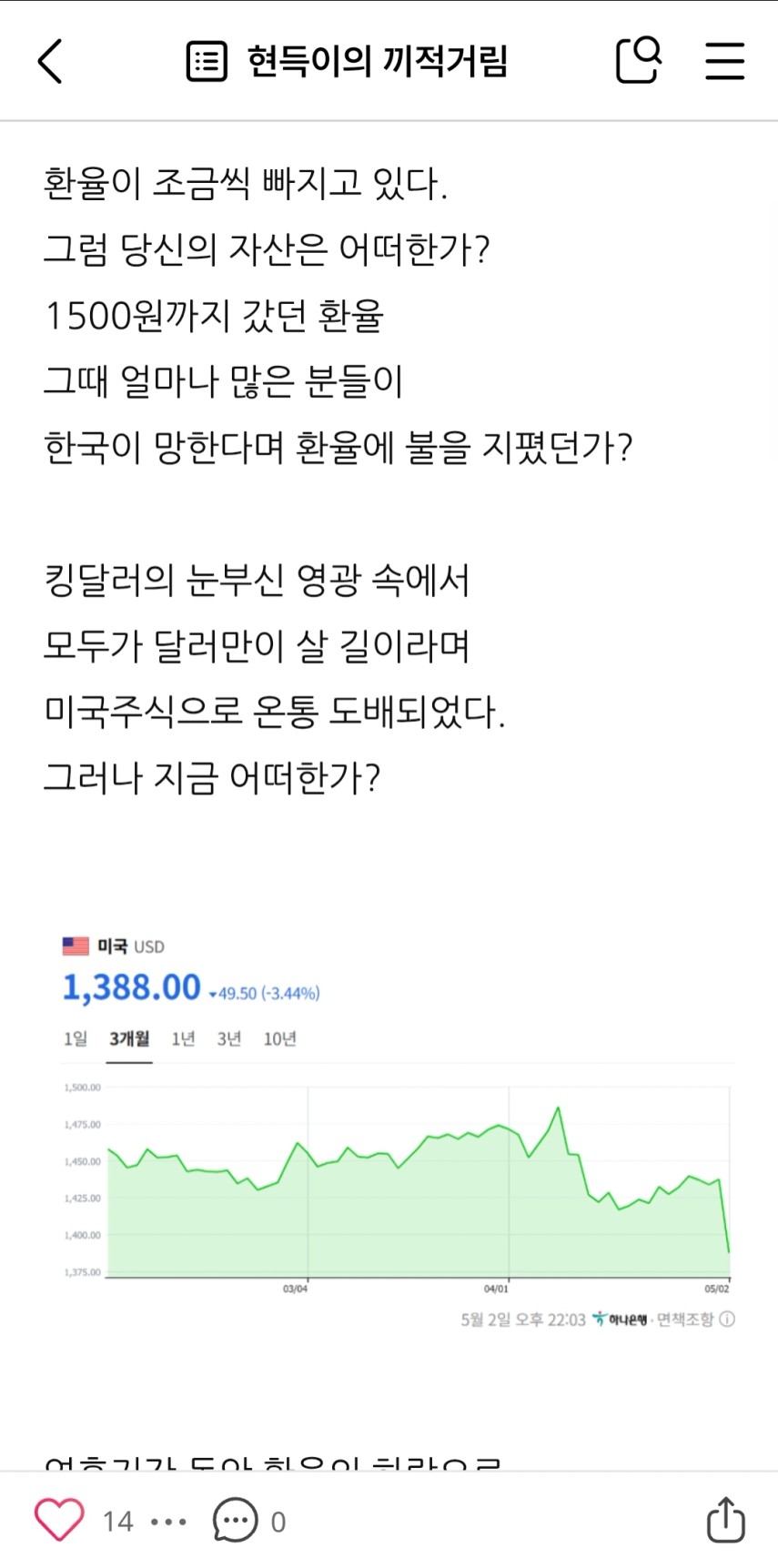Image resolution: width=778 pixels, height=1568 pixels.
Task: Show the 10년 chart range
Action: coord(279,1038)
